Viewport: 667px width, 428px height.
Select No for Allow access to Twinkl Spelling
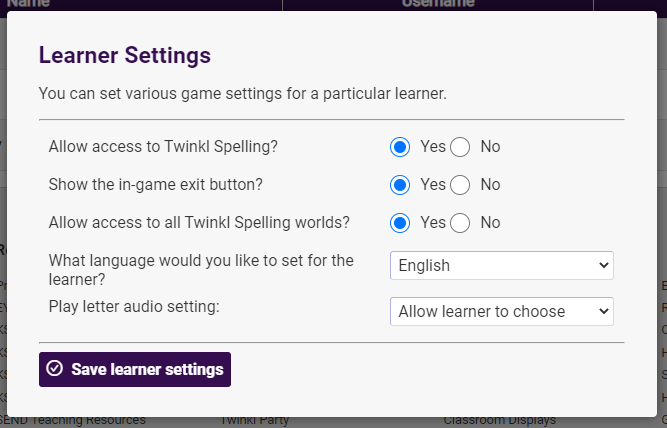[x=460, y=147]
